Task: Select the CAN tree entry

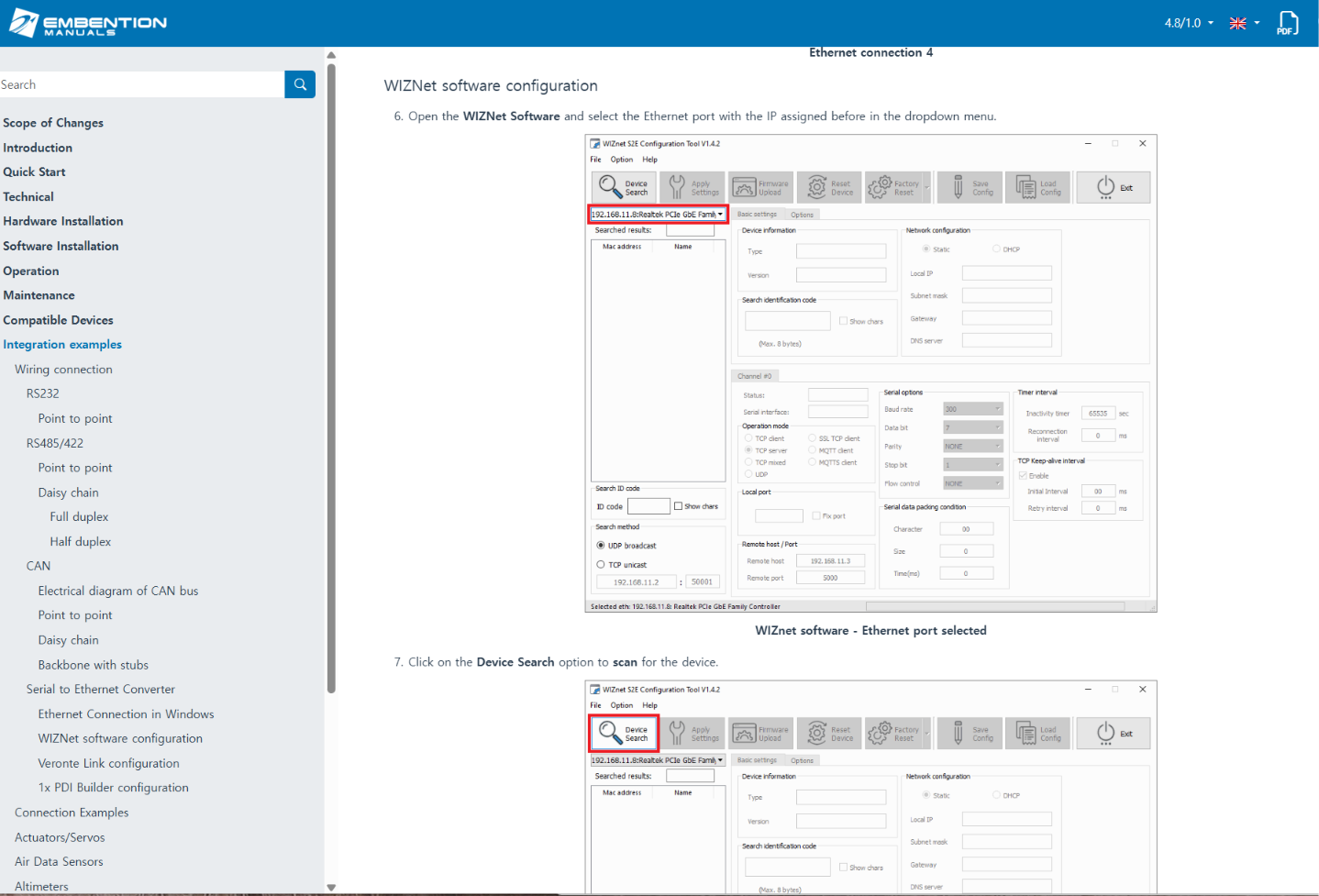Action: 39,566
